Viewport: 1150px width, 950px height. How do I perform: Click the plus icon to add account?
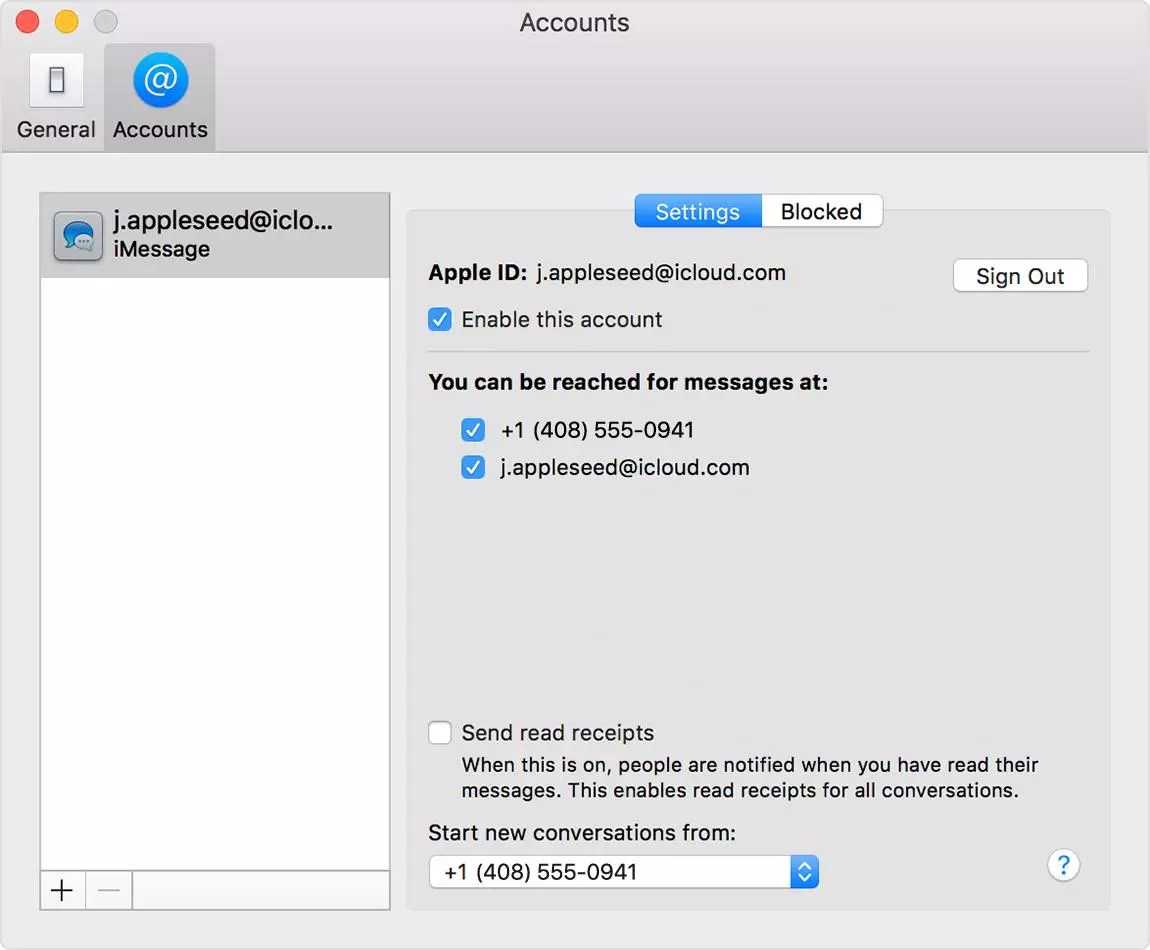[x=62, y=890]
